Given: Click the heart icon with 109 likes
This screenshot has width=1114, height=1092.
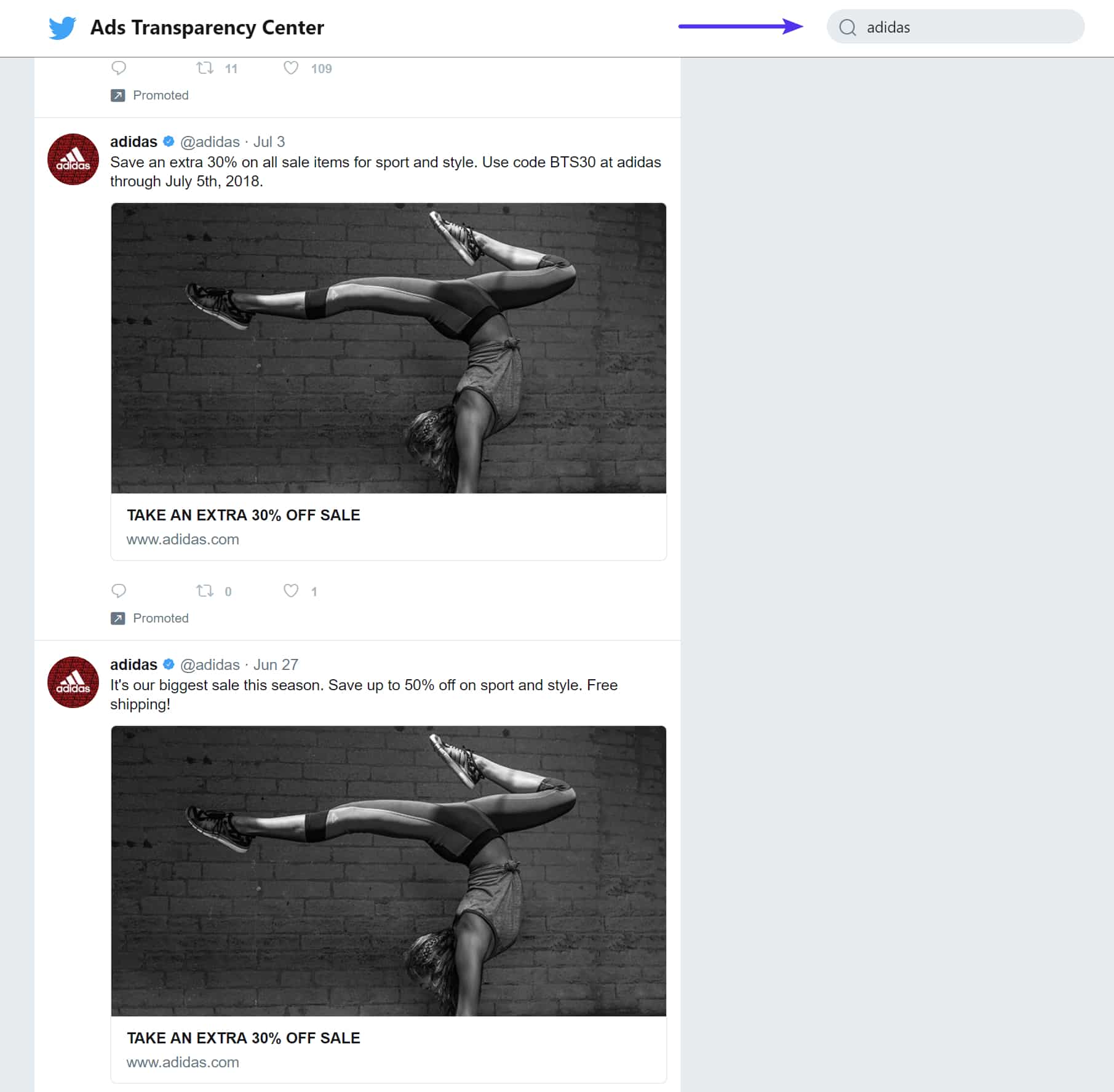Looking at the screenshot, I should (291, 68).
